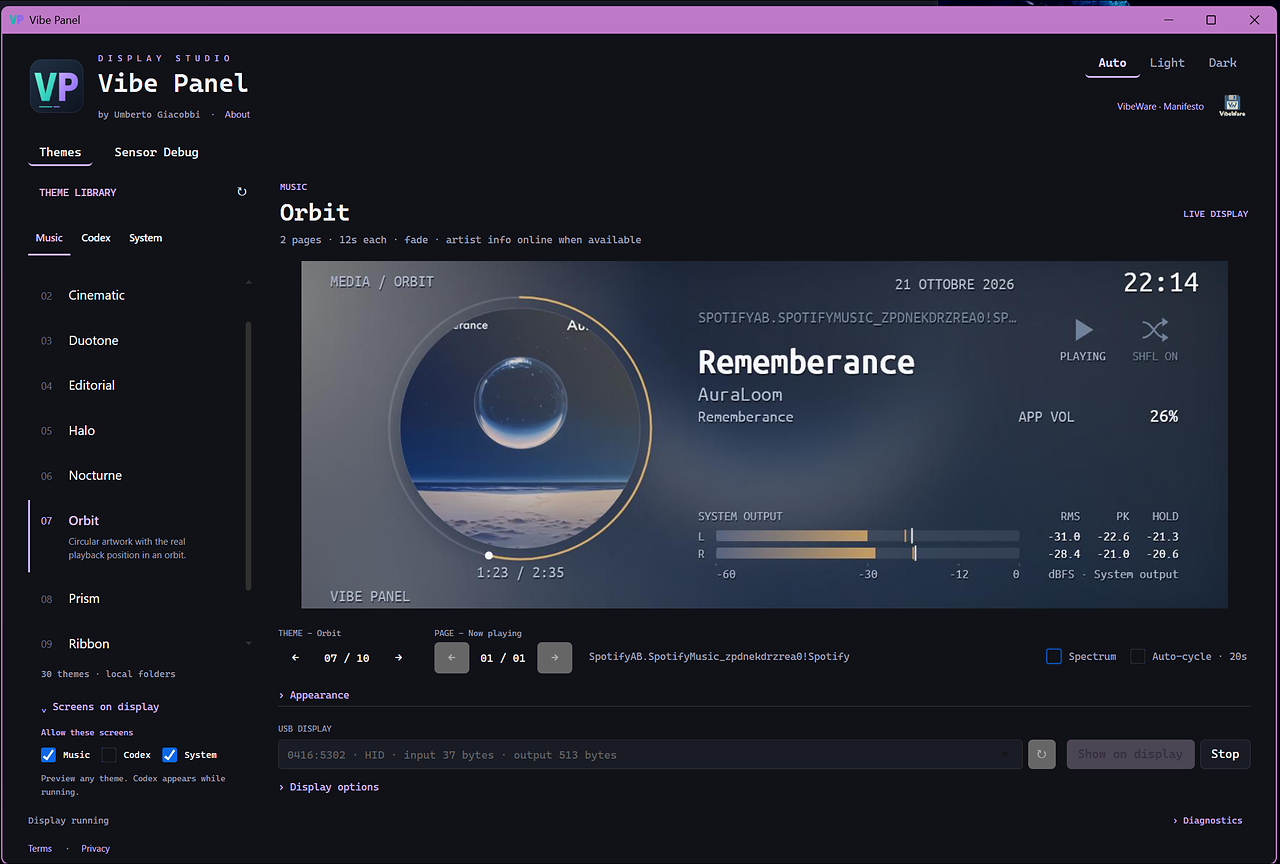1280x864 pixels.
Task: Open the VibeWare floppy disk icon
Action: 1232,106
